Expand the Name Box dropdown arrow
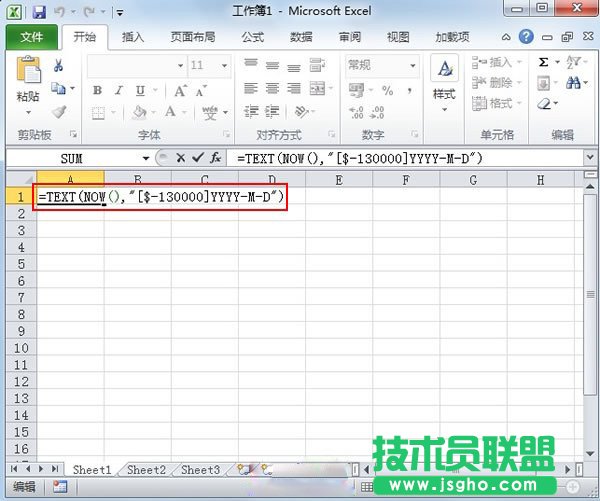This screenshot has width=600, height=501. (x=146, y=158)
